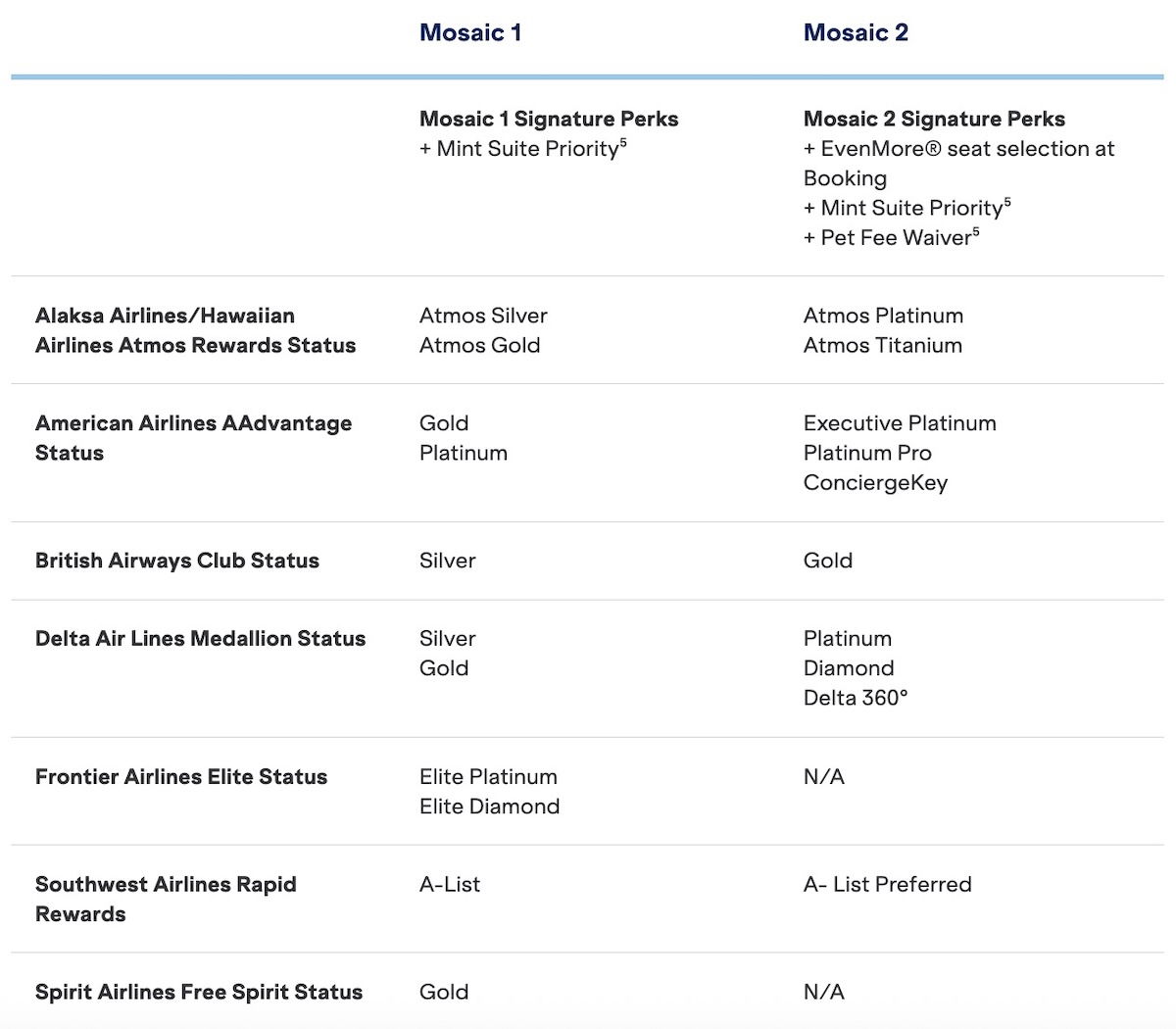This screenshot has height=1029, width=1176.
Task: Select the British Airways Club Status label
Action: (x=177, y=561)
